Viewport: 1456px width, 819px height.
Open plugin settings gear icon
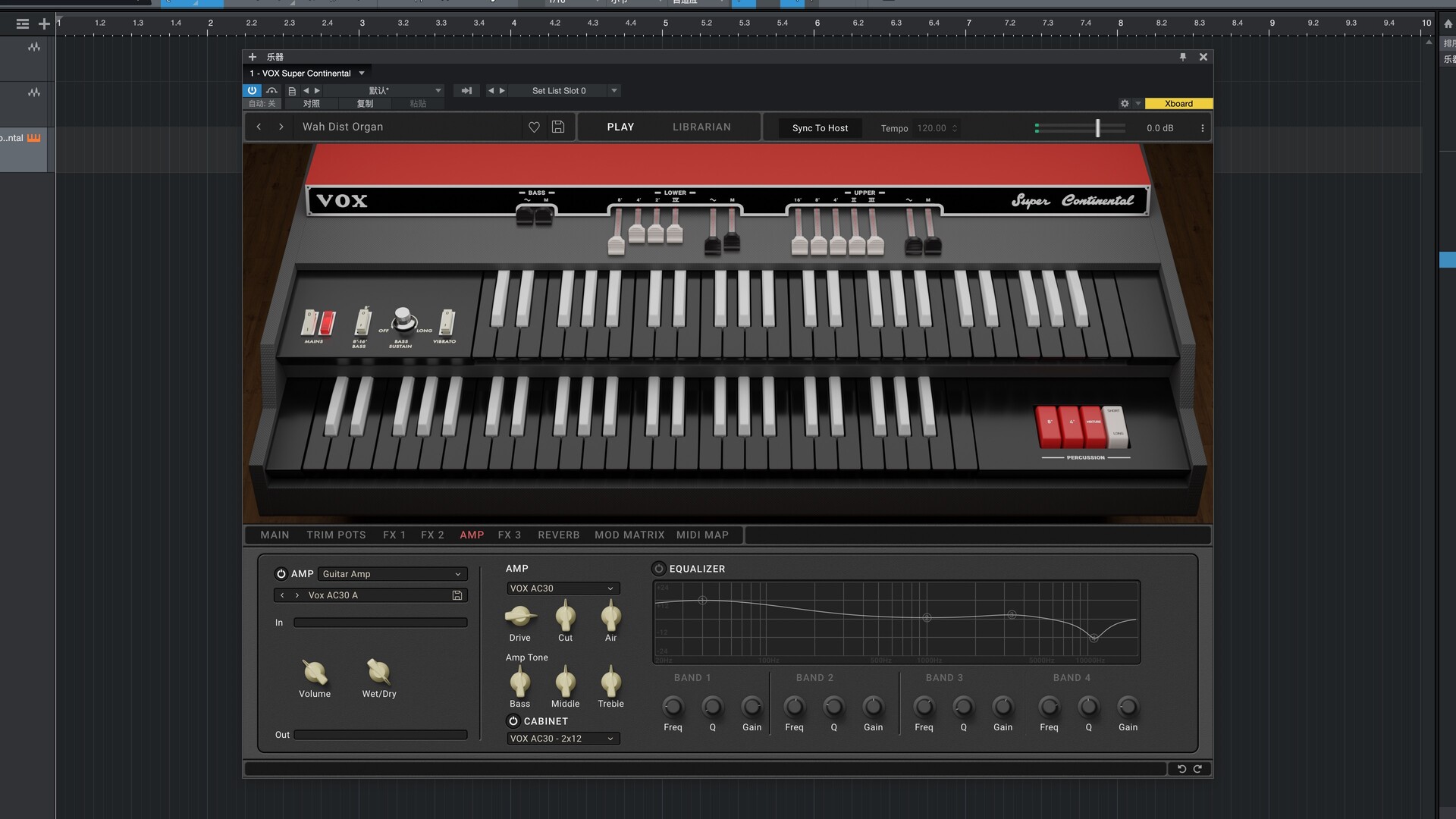[1125, 104]
